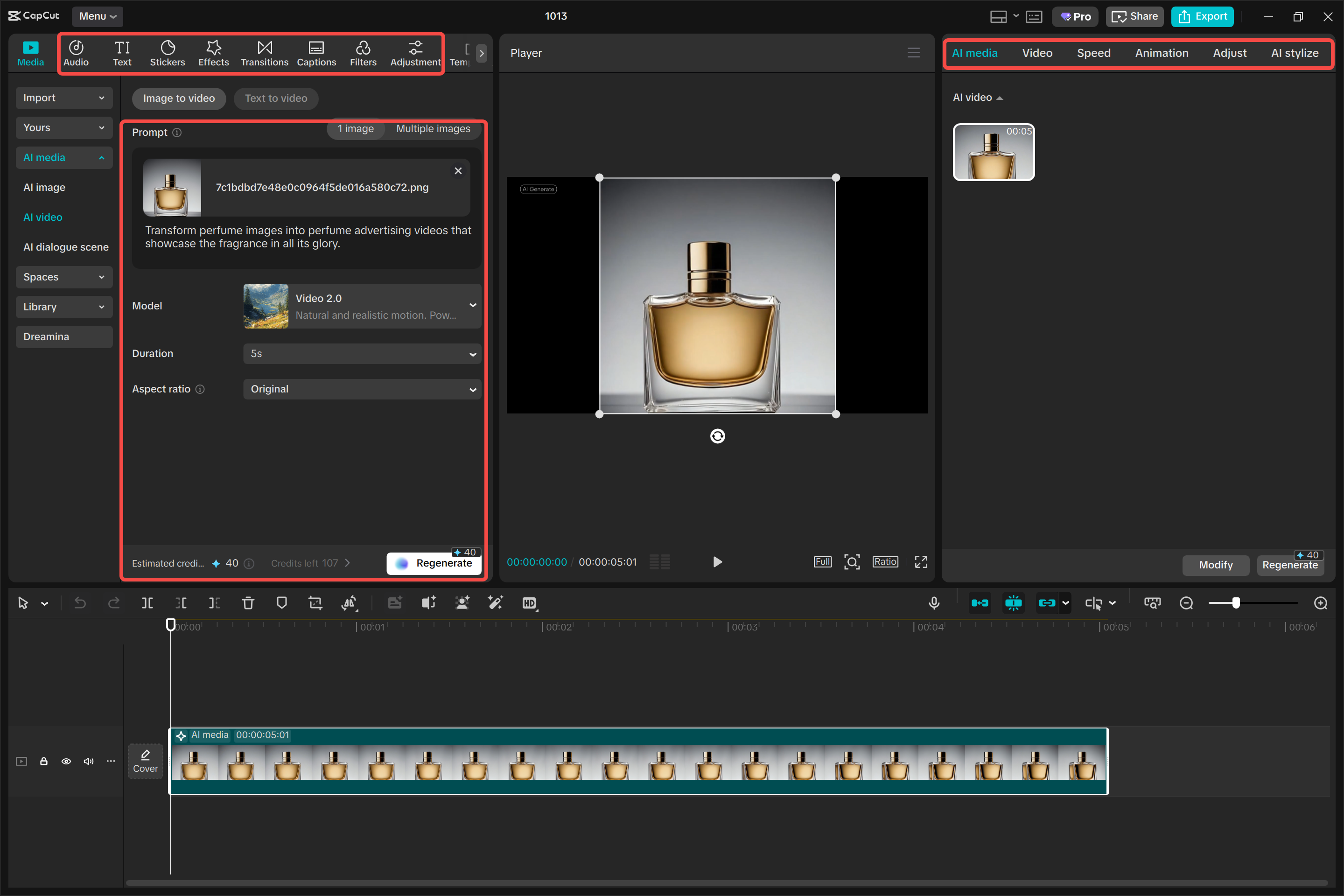This screenshot has height=896, width=1344.
Task: Hide the AI media track with the eye toggle
Action: click(x=66, y=762)
